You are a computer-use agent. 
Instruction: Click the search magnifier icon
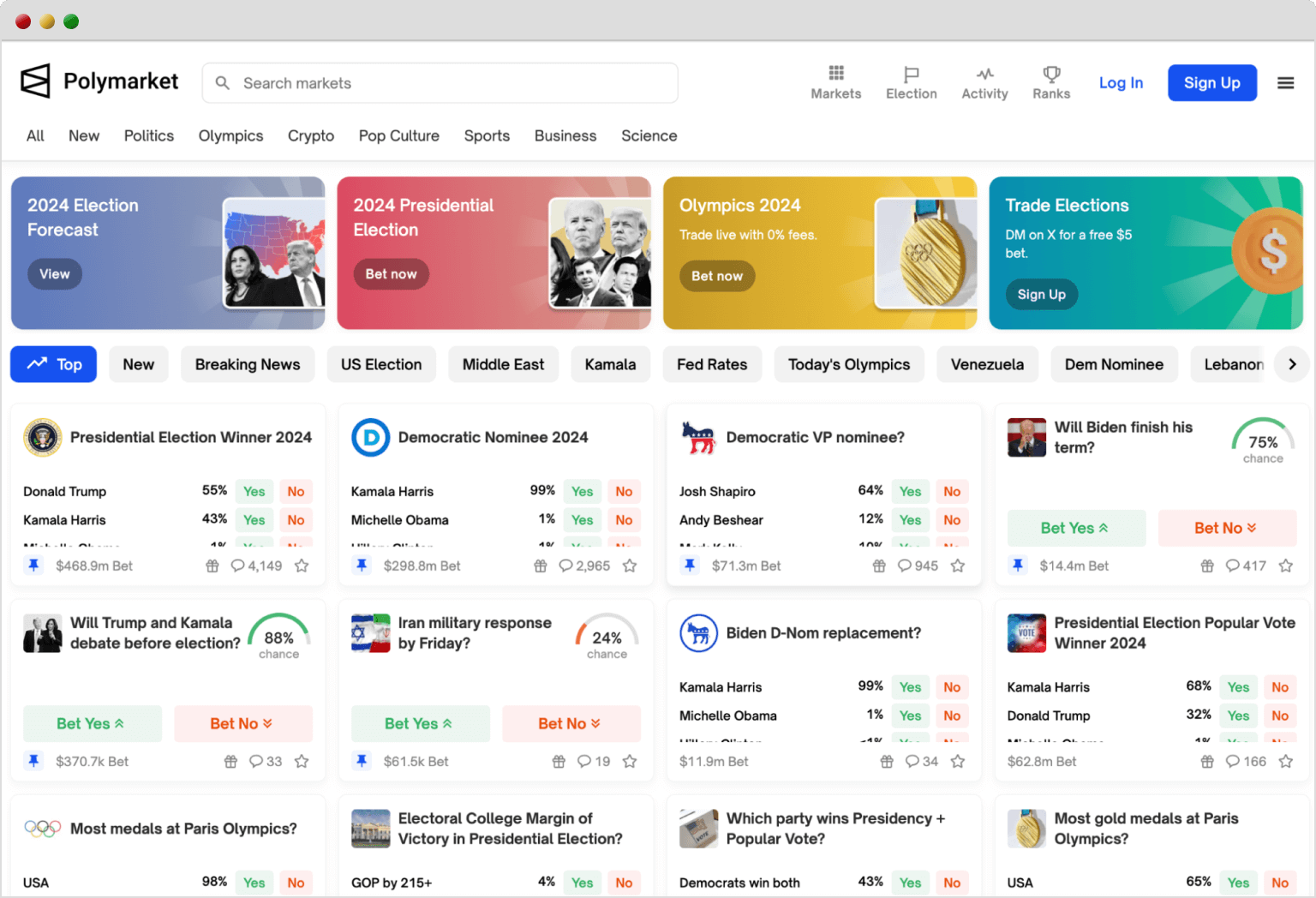point(223,83)
